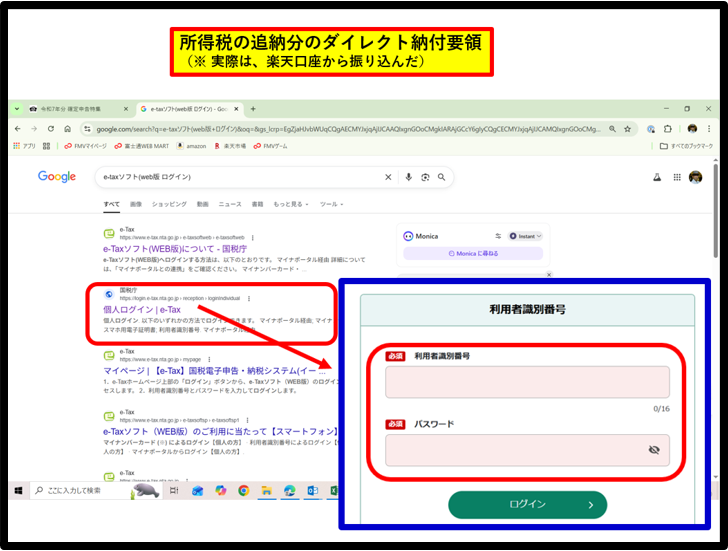The height and width of the screenshot is (551, 728).
Task: Open Chrome from the Windows taskbar
Action: [243, 491]
